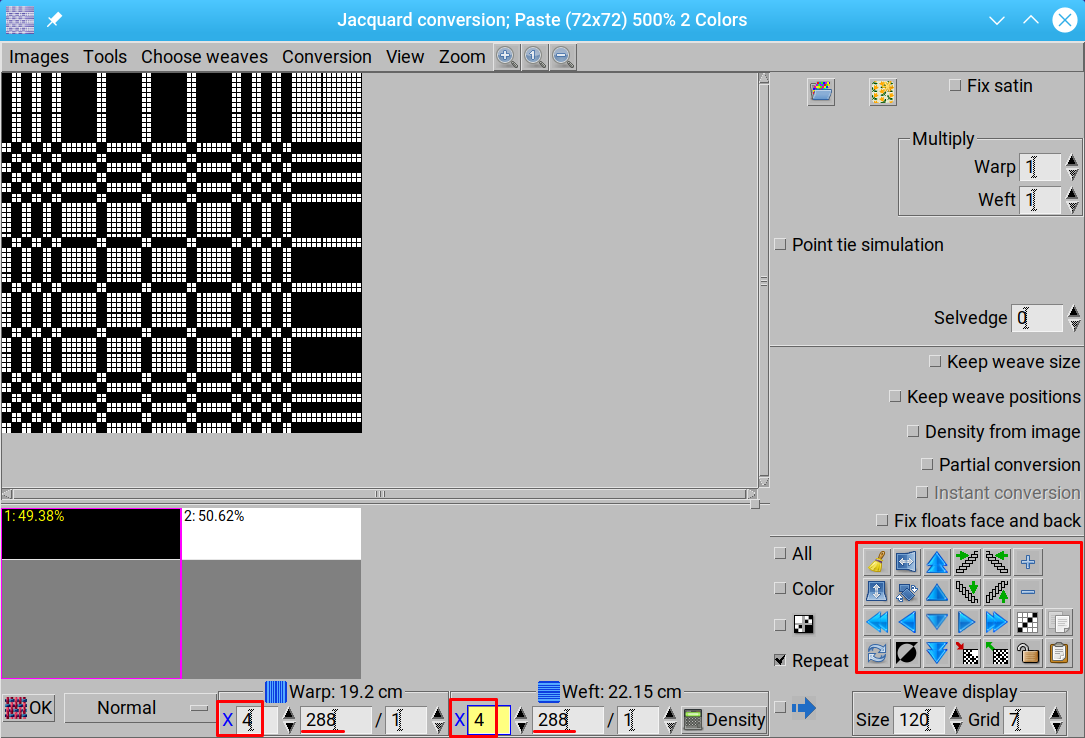Enable the Partial conversion checkbox
This screenshot has height=738, width=1085.
coord(927,464)
